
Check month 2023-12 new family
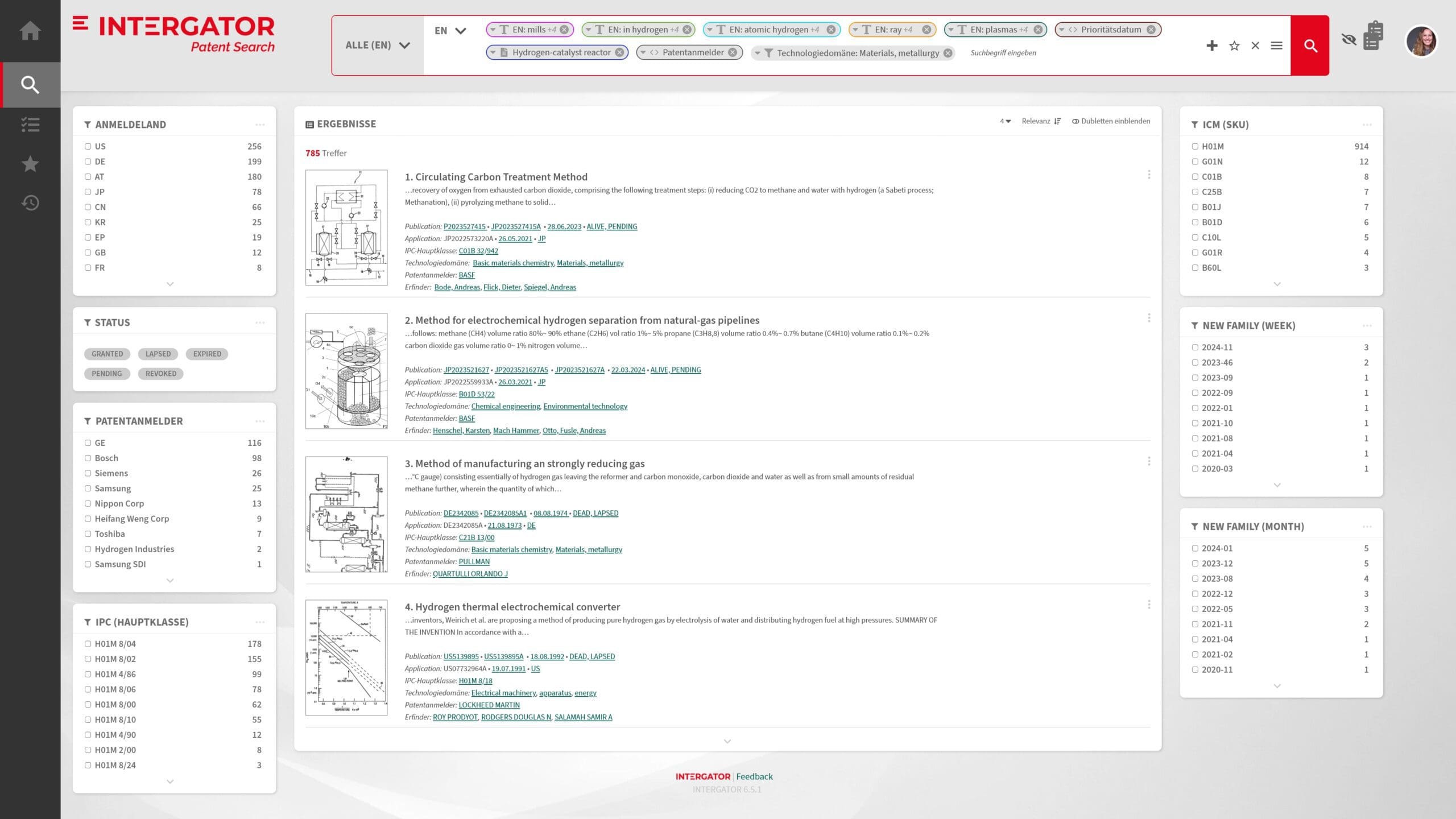pos(1195,563)
